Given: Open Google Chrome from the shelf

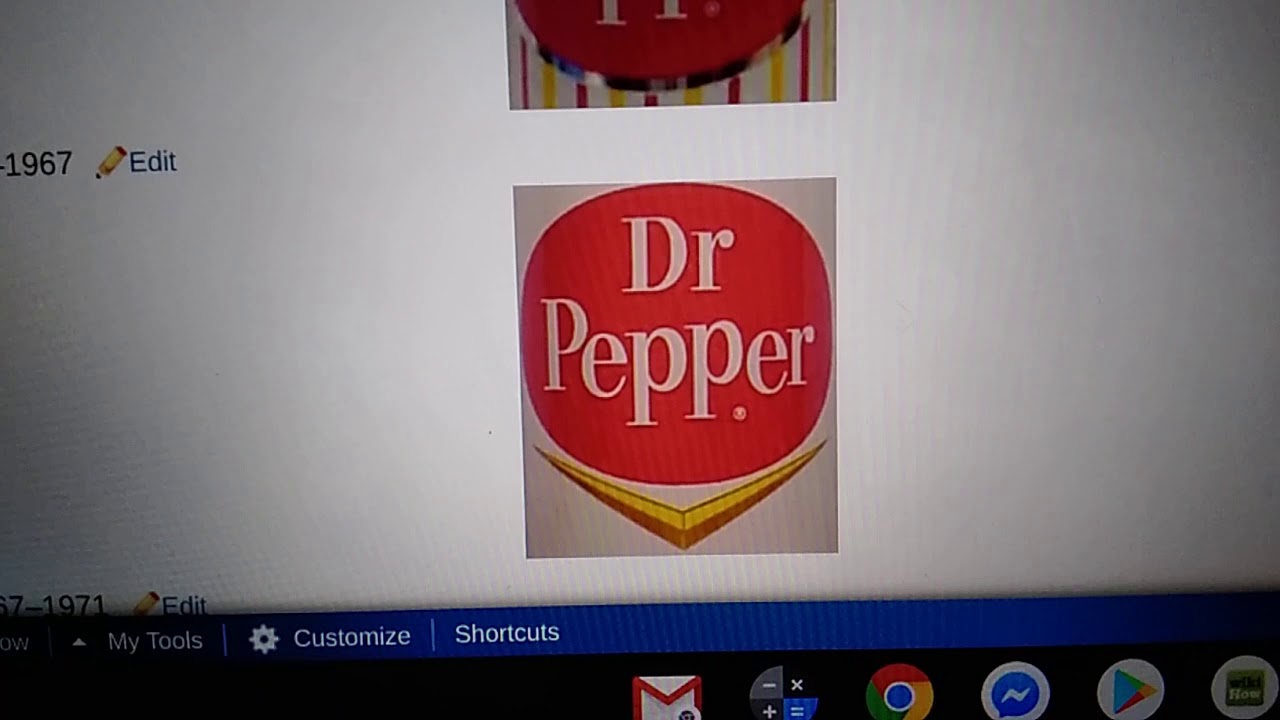Looking at the screenshot, I should (x=899, y=694).
